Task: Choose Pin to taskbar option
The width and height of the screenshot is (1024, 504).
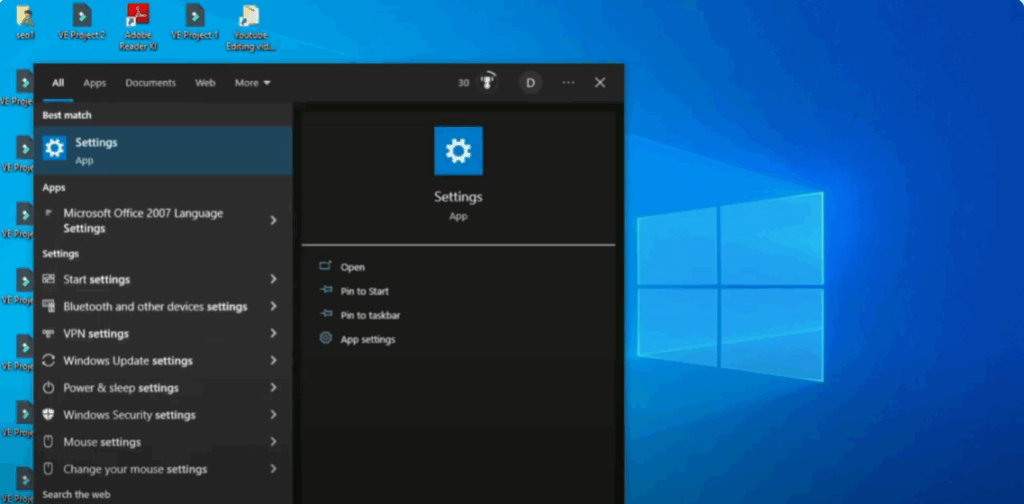Action: pyautogui.click(x=371, y=315)
